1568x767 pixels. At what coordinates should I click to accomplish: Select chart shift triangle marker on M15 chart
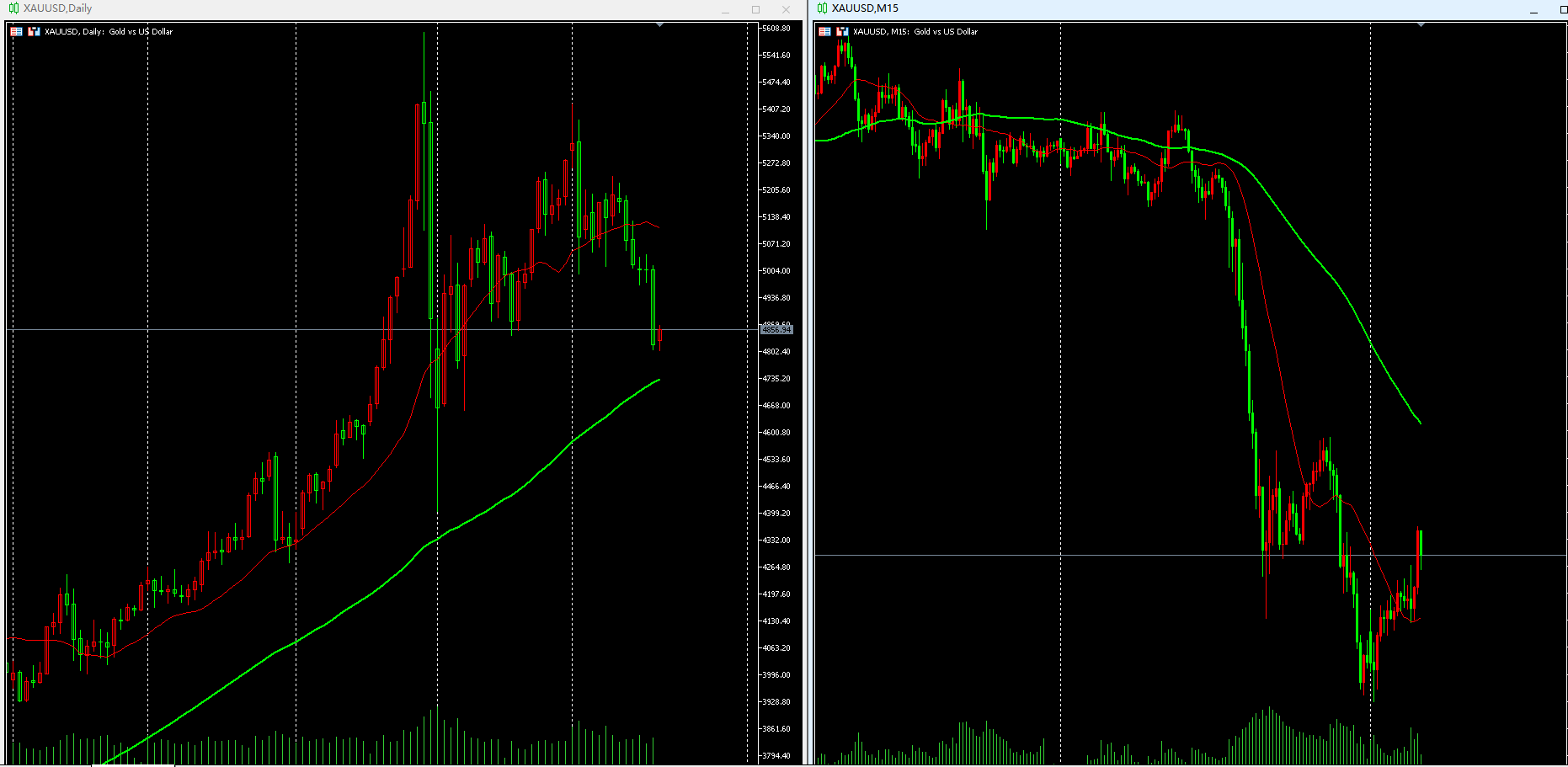1421,25
